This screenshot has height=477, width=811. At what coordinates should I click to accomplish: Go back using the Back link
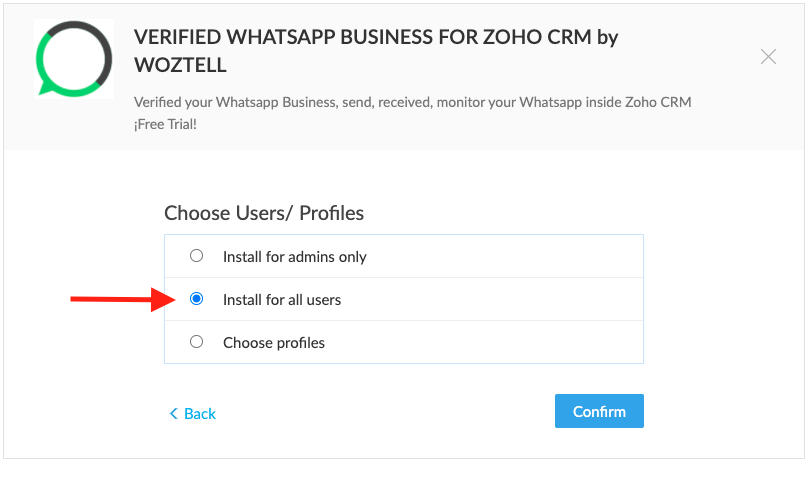192,413
